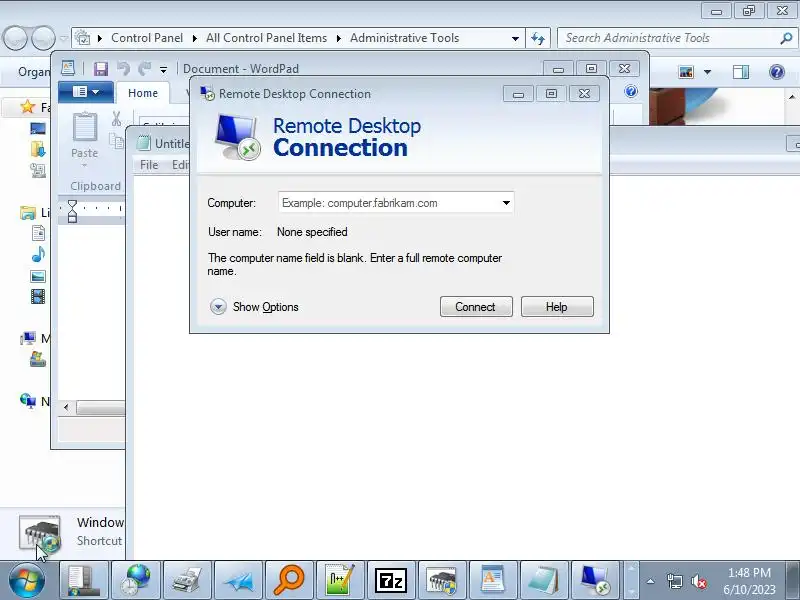Click All Control Panel Items breadcrumb
800x600 pixels.
266,38
